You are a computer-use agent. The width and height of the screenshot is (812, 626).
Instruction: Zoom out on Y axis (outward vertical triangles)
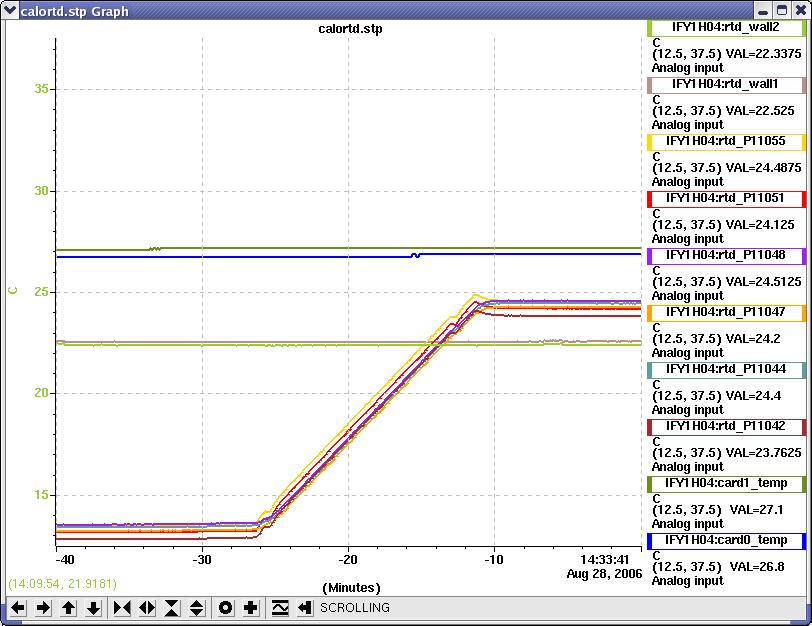(x=197, y=607)
